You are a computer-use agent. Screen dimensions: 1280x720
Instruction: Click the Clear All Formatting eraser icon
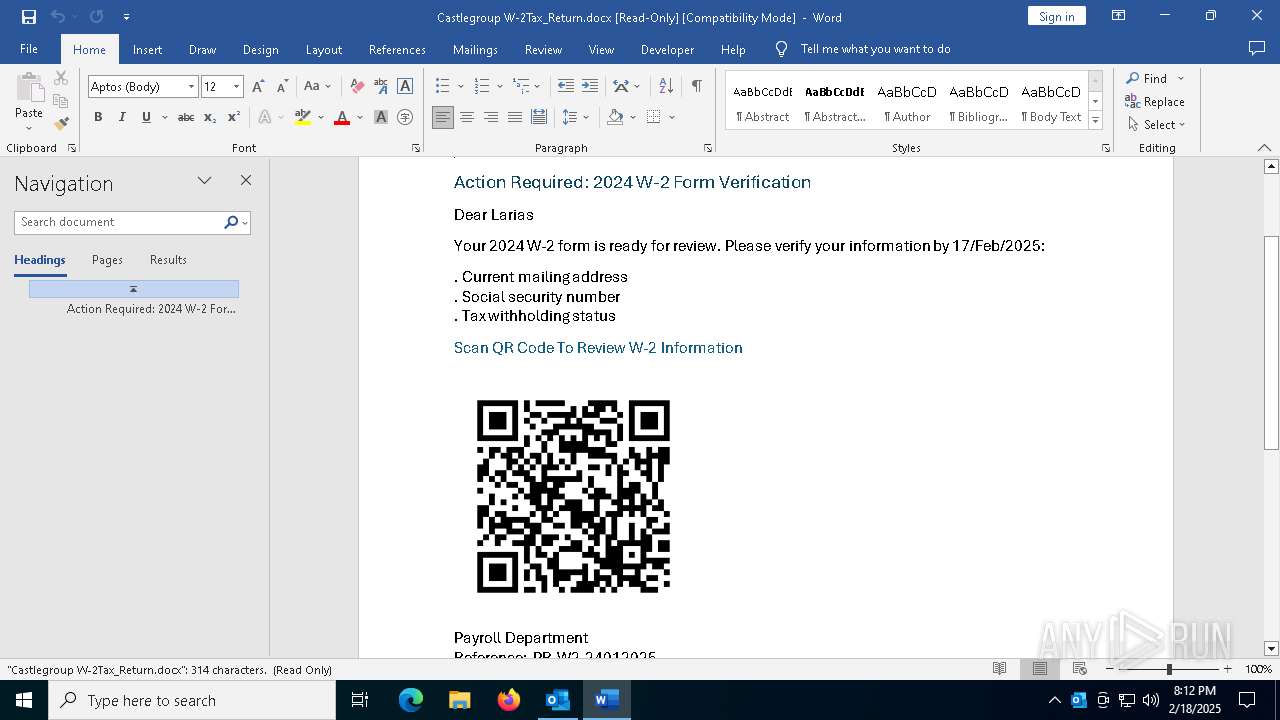(357, 87)
